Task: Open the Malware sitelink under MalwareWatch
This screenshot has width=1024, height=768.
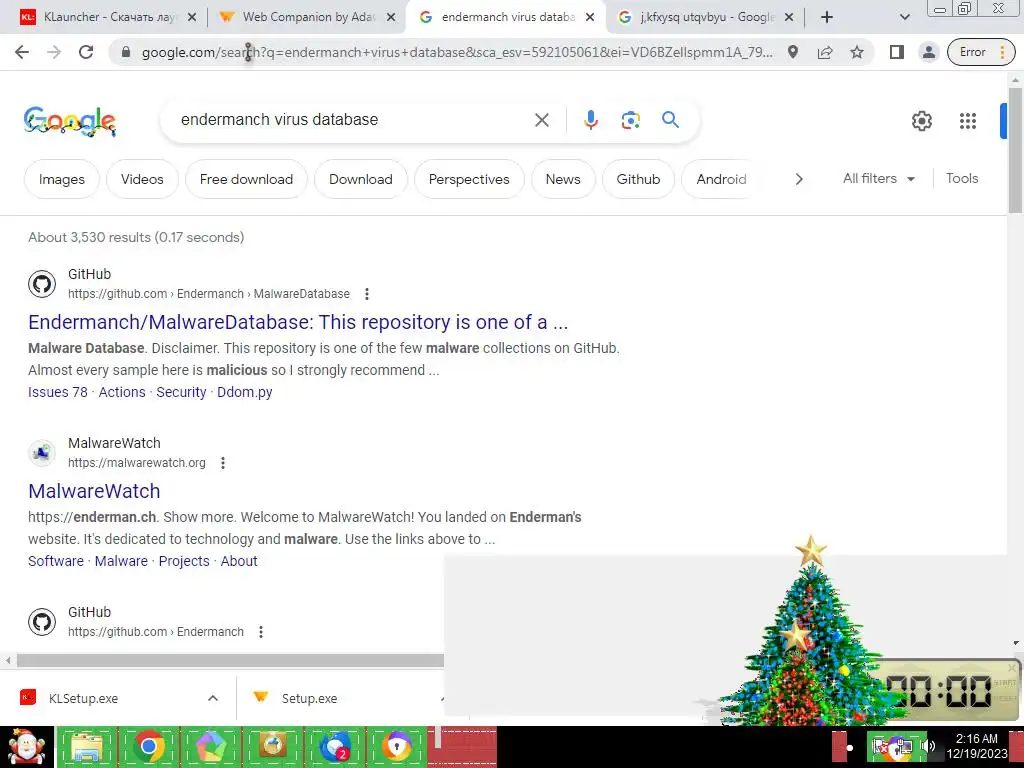Action: click(x=121, y=561)
